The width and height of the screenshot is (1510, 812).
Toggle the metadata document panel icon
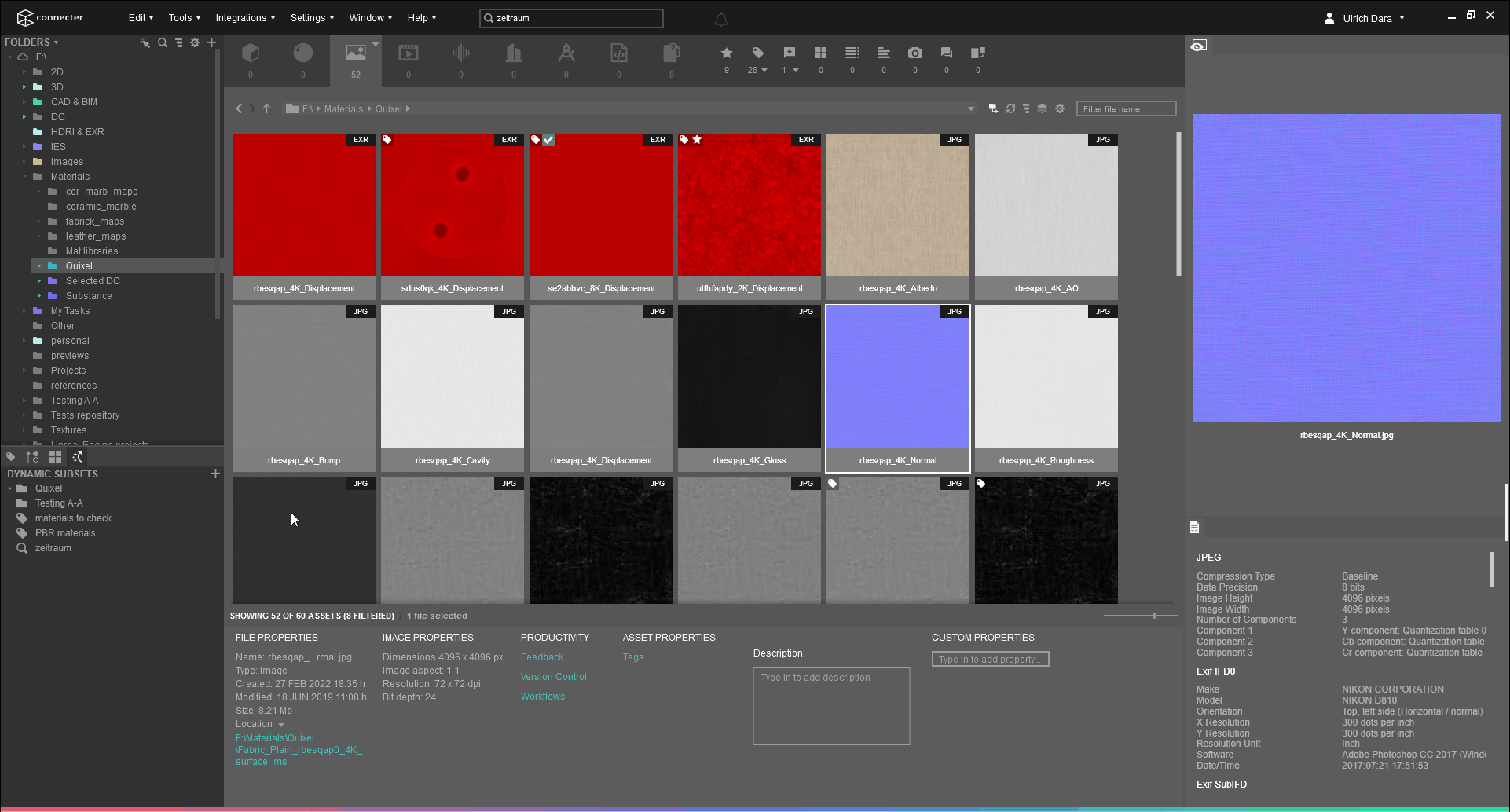click(1195, 527)
